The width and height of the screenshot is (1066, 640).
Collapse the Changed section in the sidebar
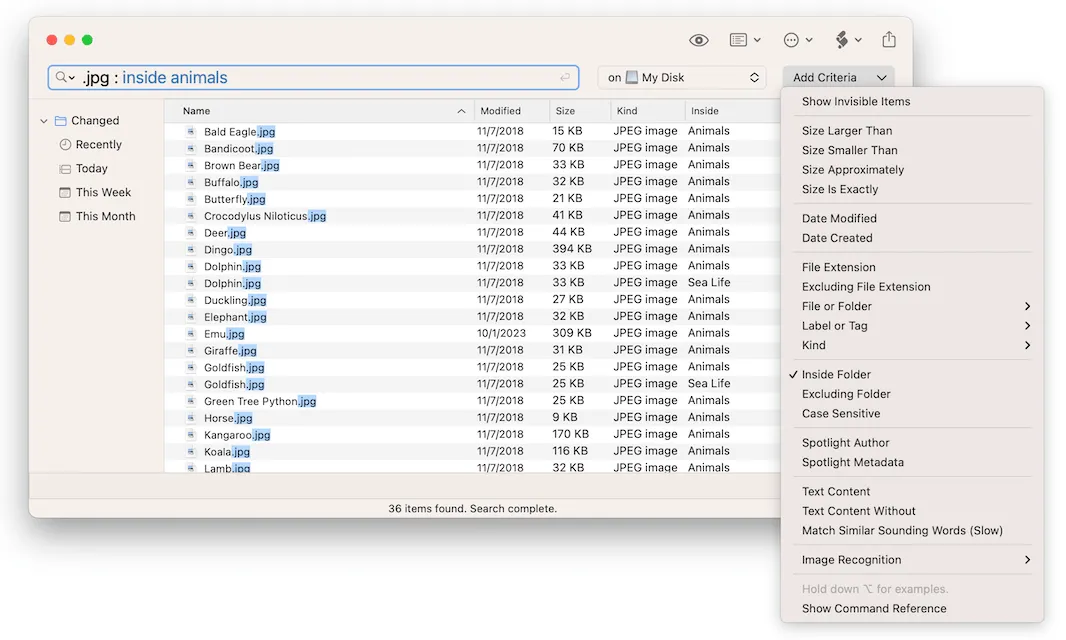click(x=43, y=120)
